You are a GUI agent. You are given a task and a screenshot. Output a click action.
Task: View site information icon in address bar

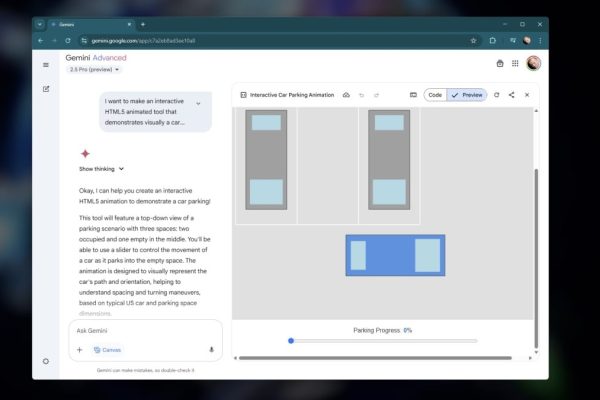(84, 41)
